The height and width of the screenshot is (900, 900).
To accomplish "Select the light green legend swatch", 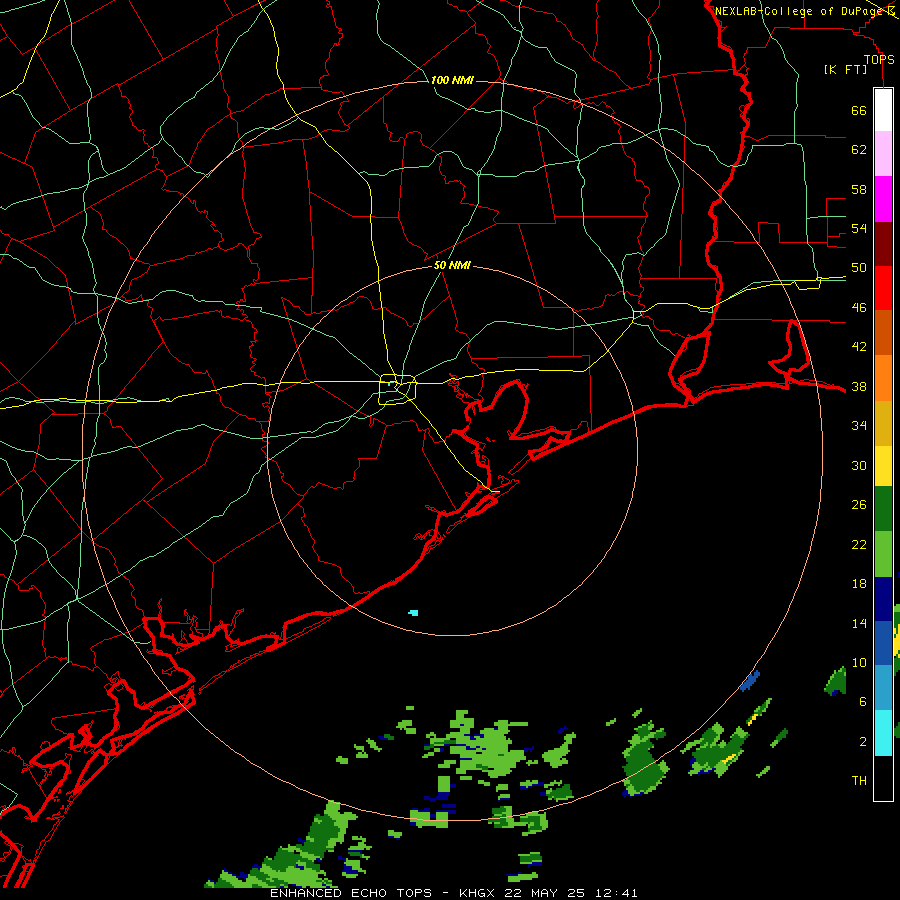I will click(883, 554).
